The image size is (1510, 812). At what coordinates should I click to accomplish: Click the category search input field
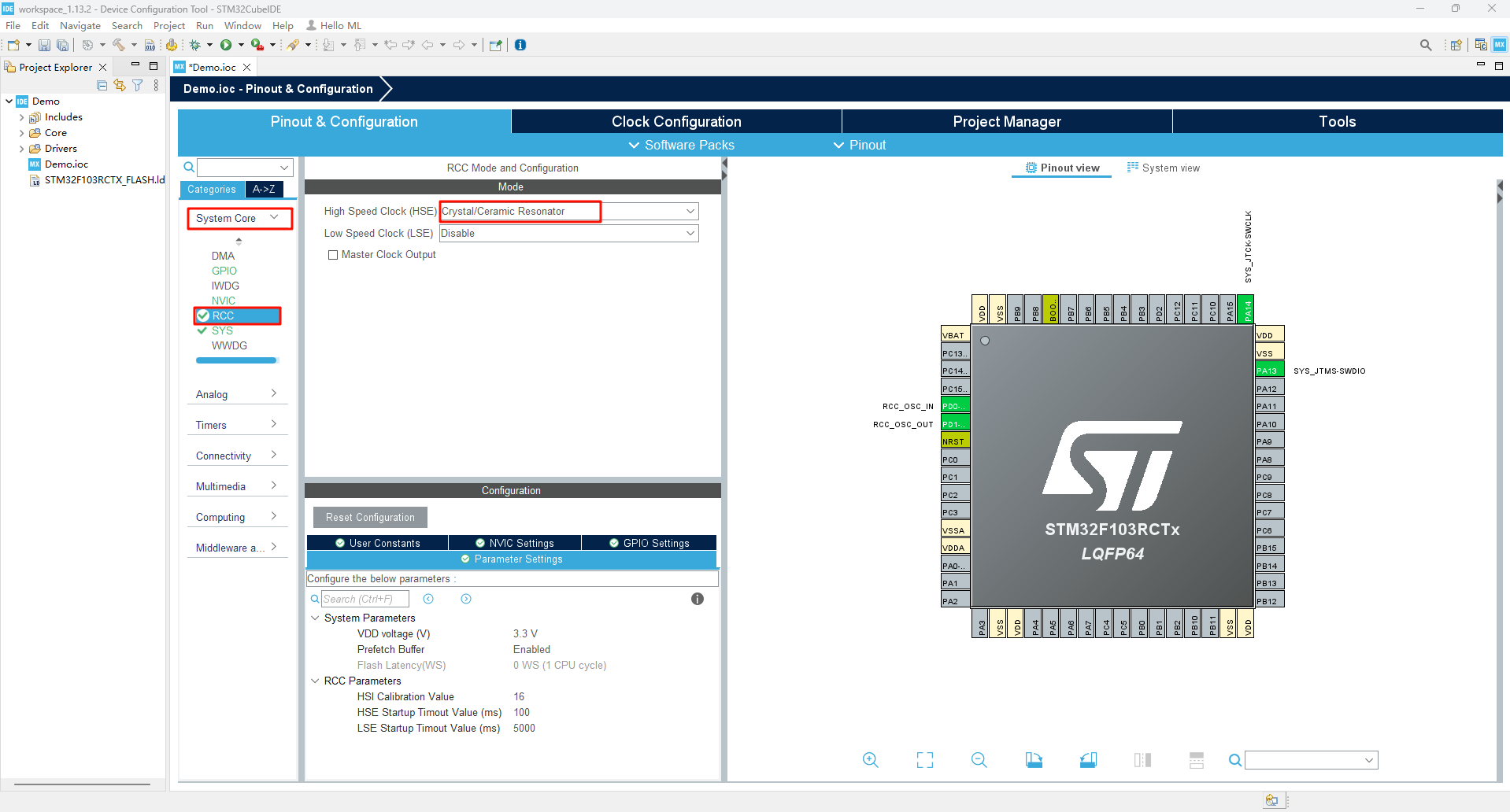click(245, 168)
